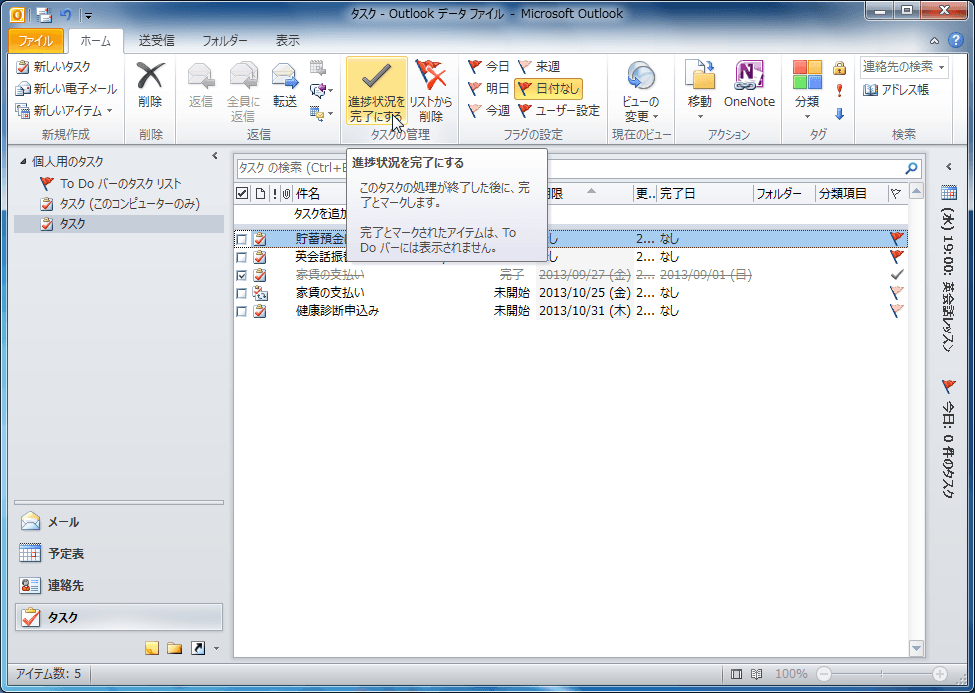Open Tasks (タスク) navigation button
Viewport: 975px width, 693px height.
pos(119,617)
